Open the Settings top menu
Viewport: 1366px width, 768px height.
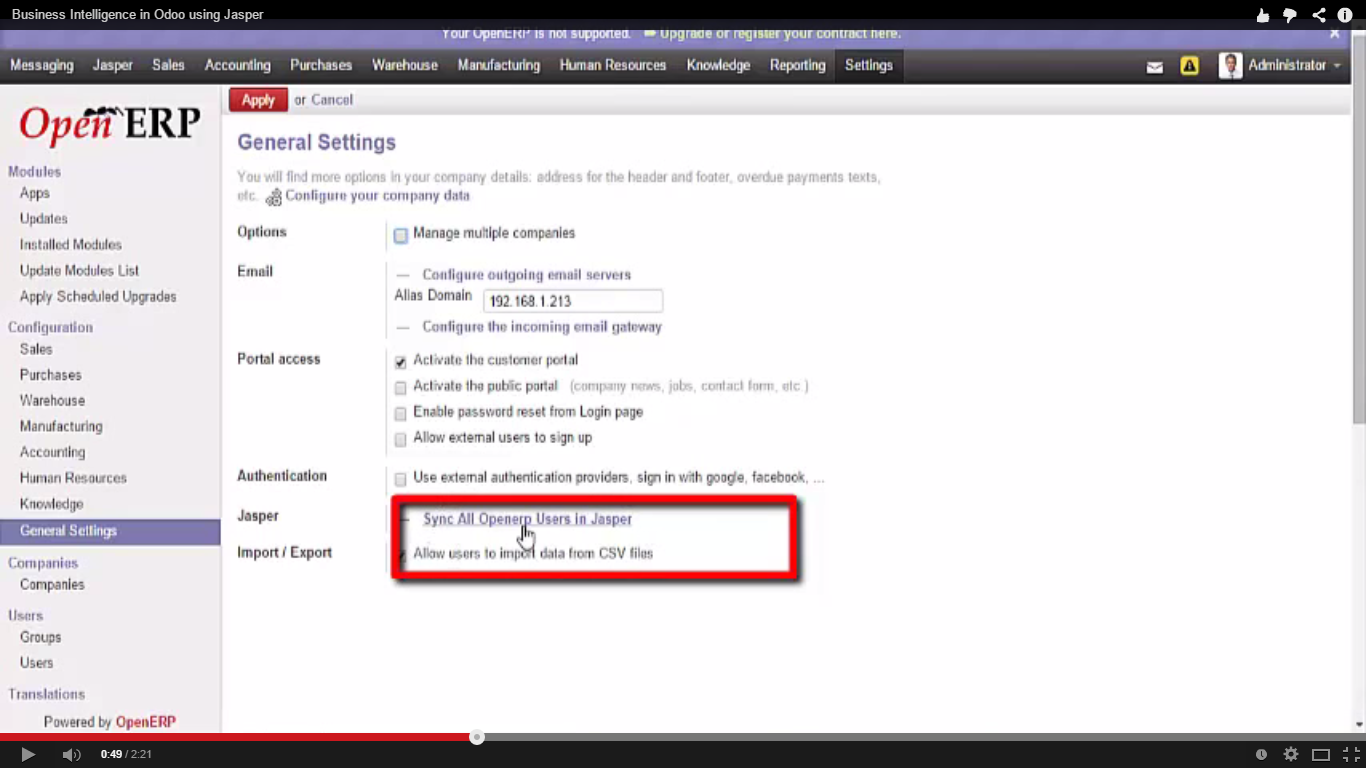click(x=869, y=65)
